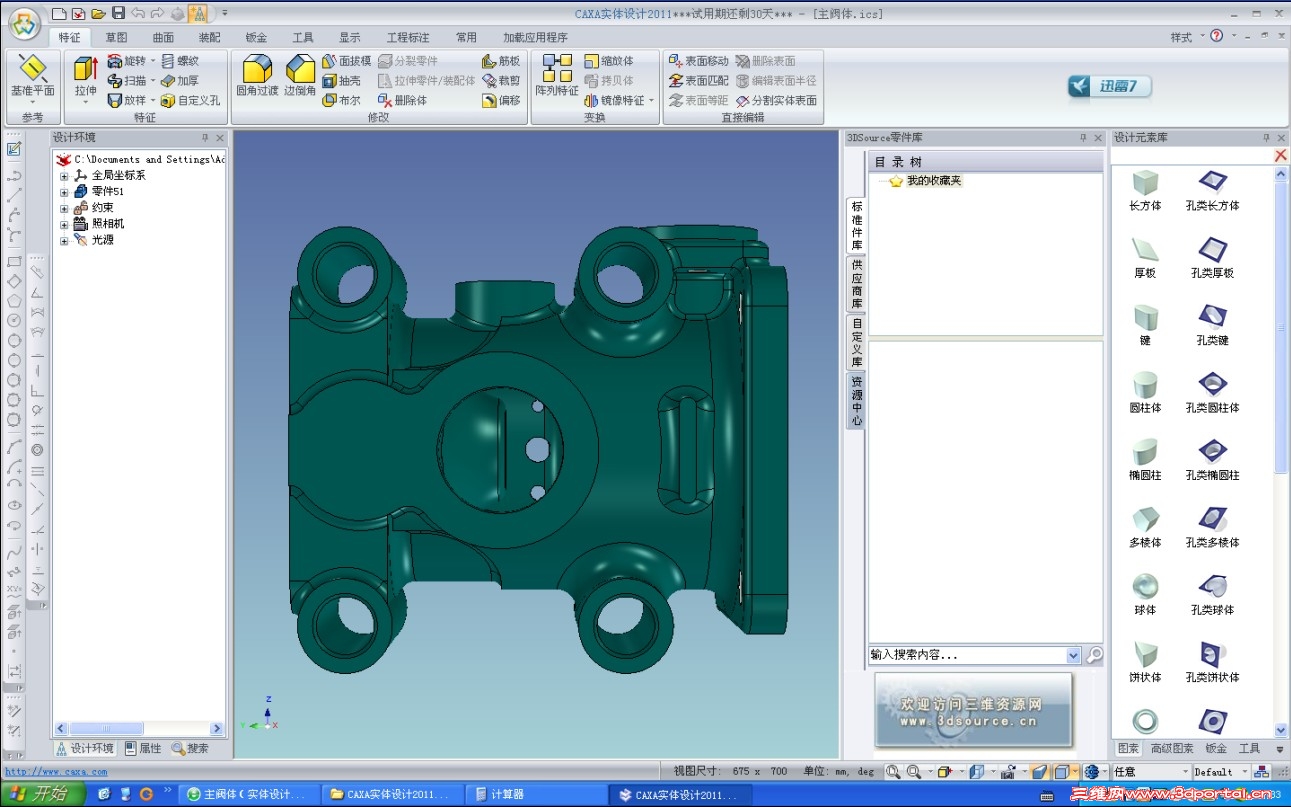Viewport: 1291px width, 807px height.
Task: Expand the 零件51 tree node
Action: (64, 192)
